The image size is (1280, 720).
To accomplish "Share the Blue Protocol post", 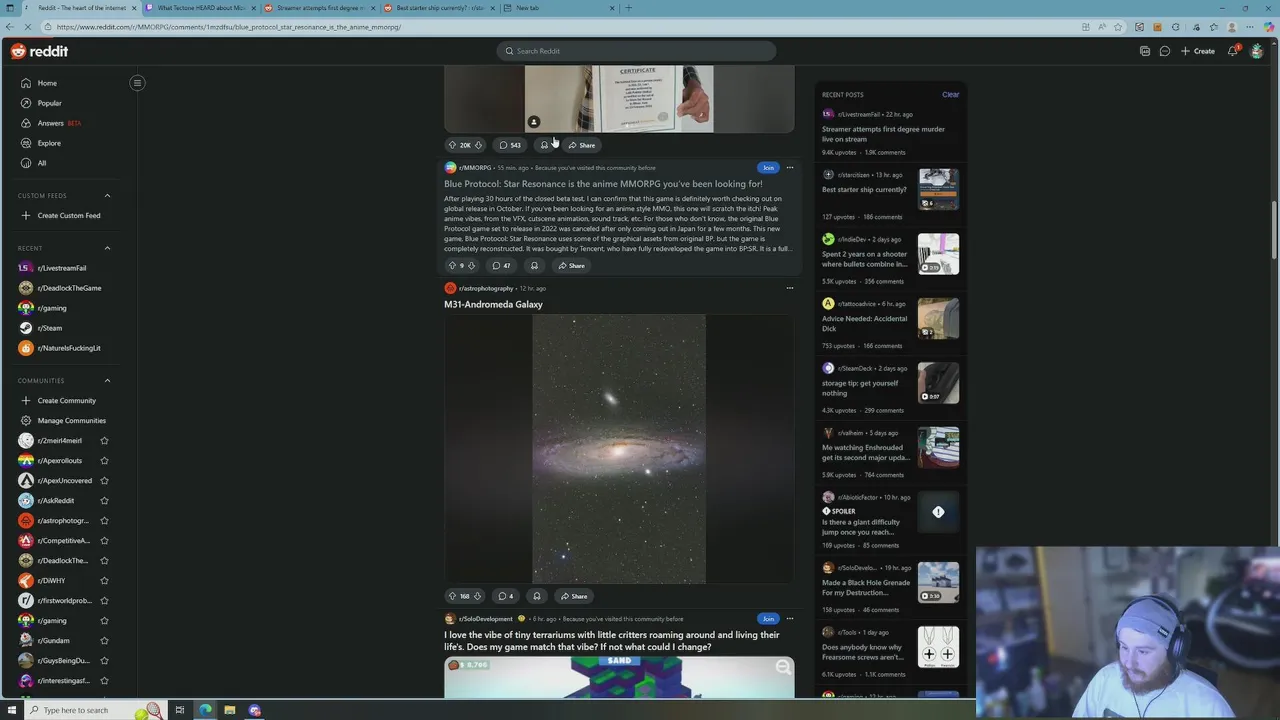I will coord(572,266).
